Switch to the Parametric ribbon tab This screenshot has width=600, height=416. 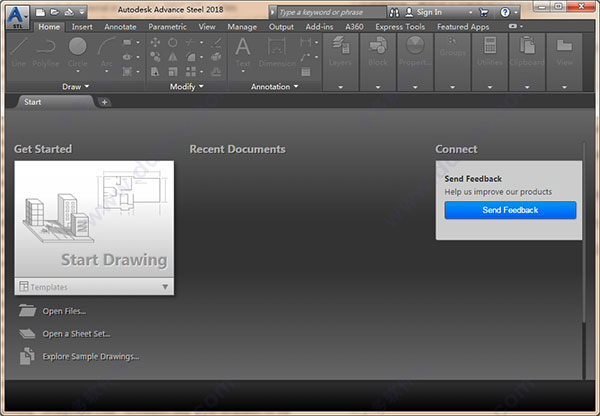click(x=167, y=27)
